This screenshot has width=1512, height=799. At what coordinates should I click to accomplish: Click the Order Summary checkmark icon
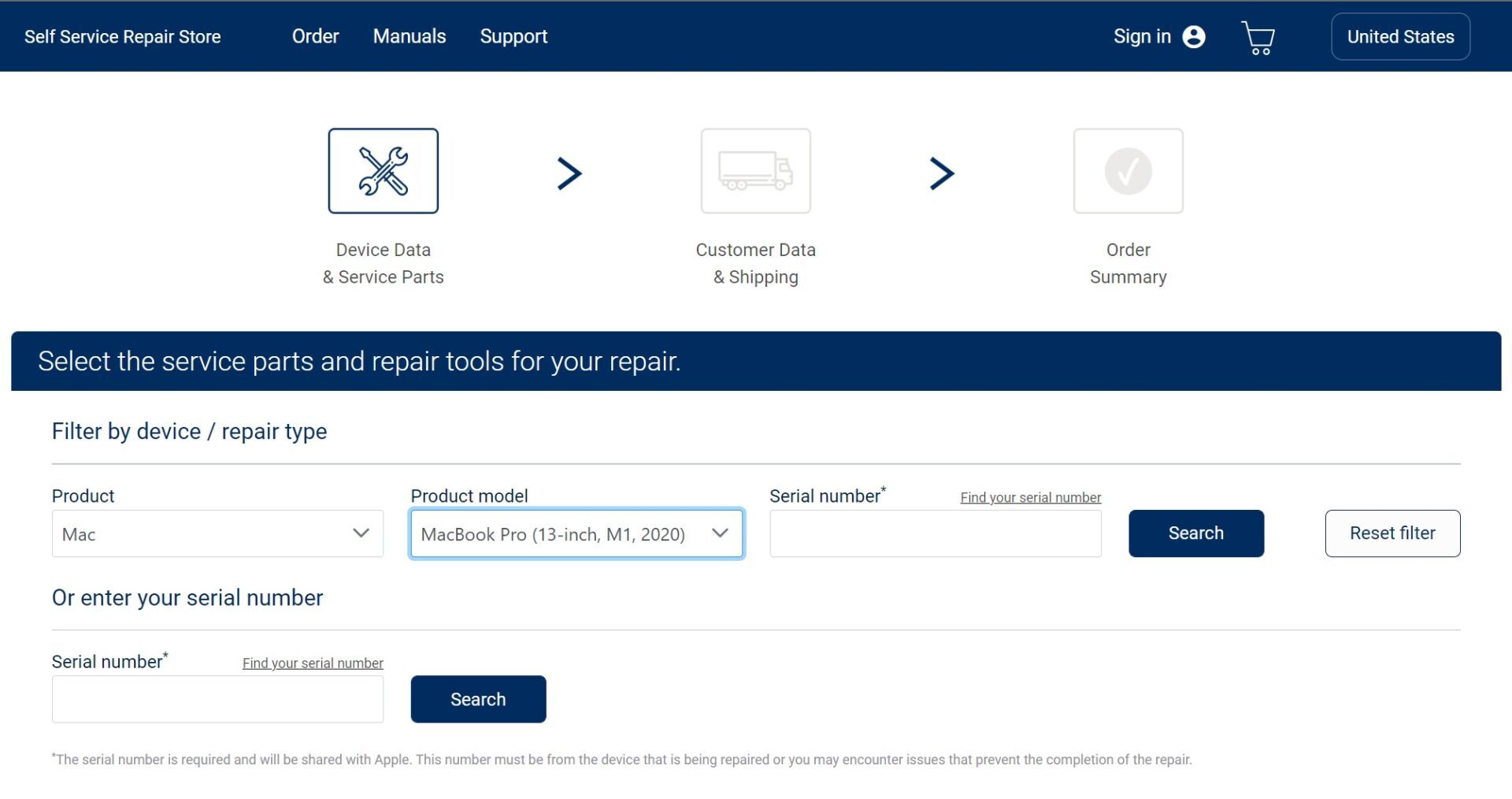tap(1128, 171)
